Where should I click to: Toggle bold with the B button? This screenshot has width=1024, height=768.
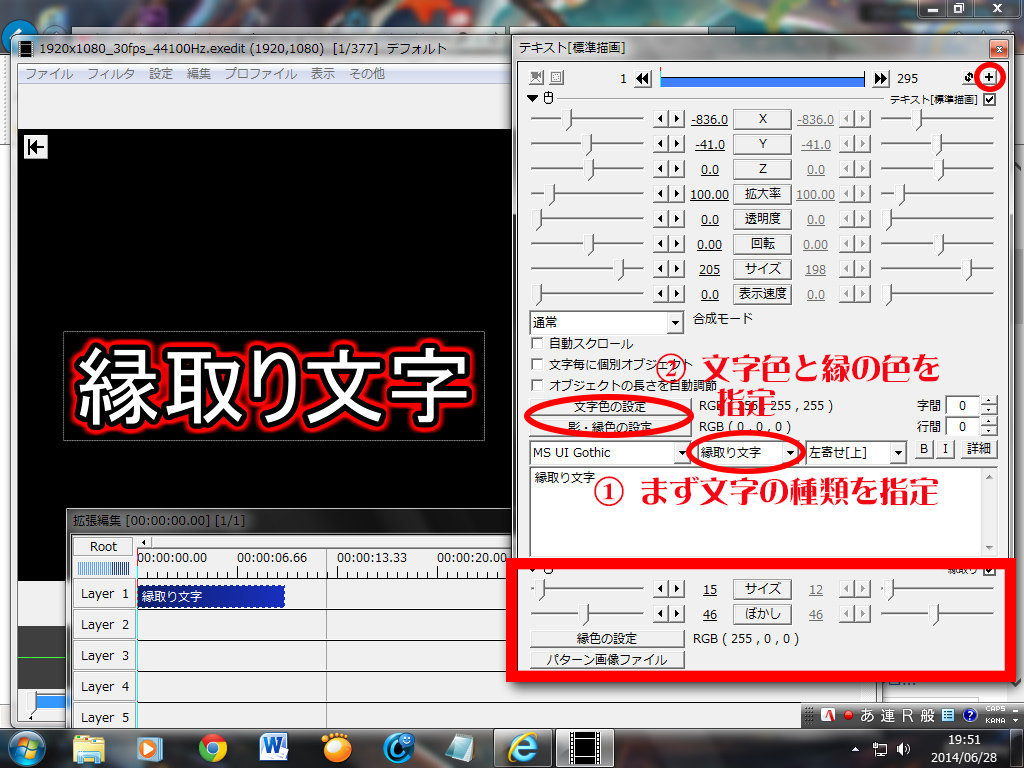[924, 450]
